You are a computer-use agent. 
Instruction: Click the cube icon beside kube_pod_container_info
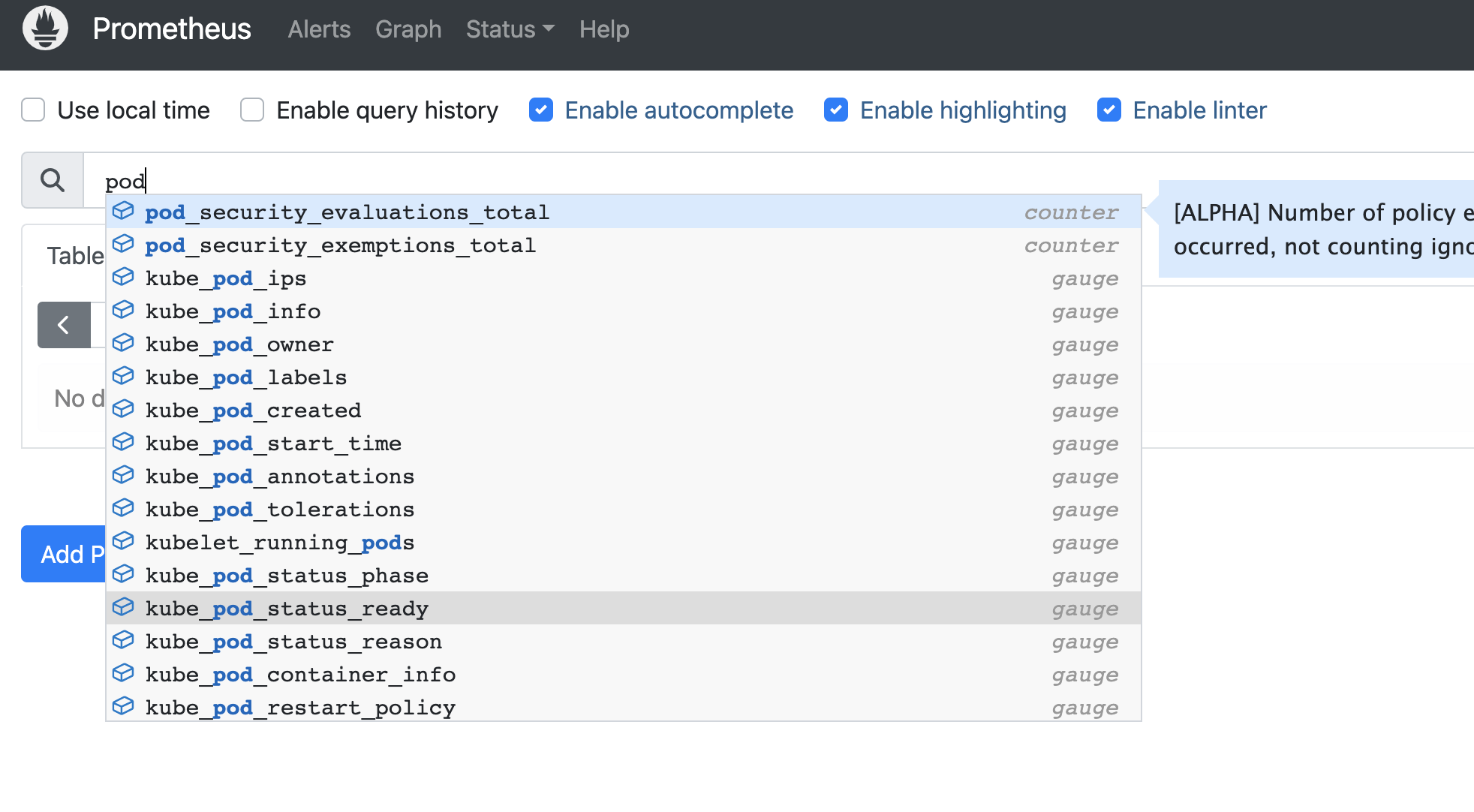click(123, 673)
